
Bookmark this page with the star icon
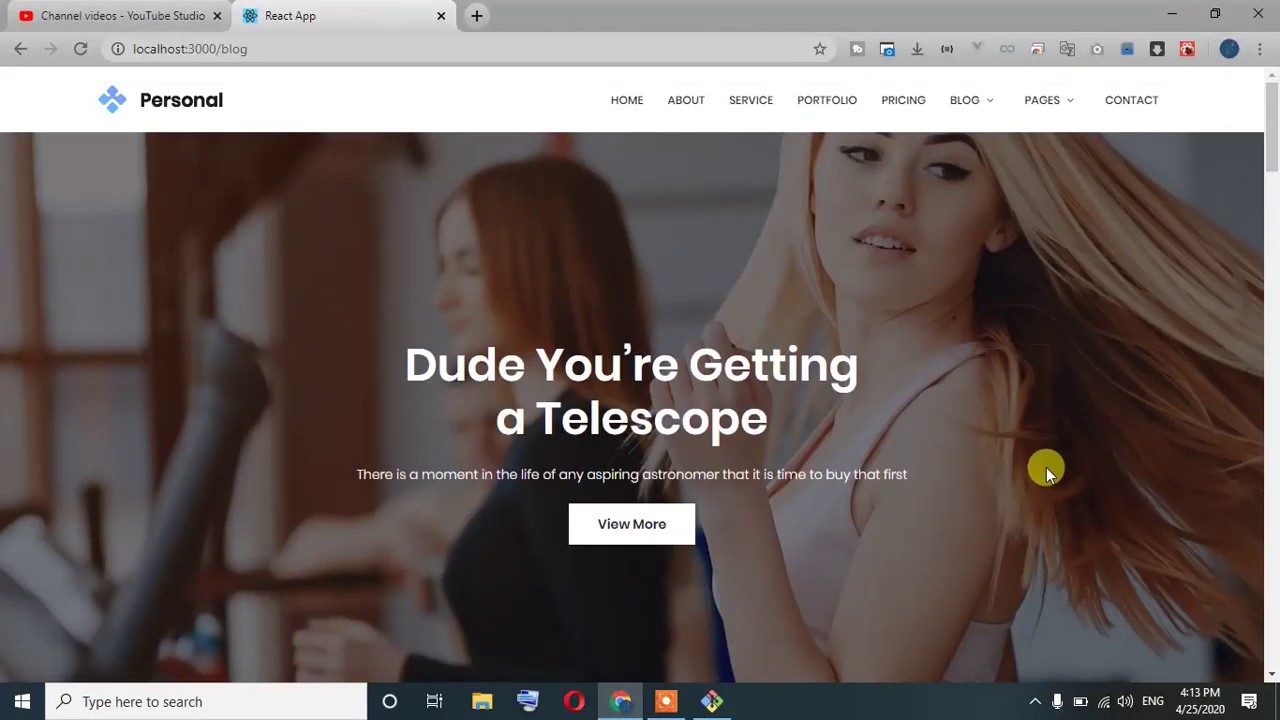(x=820, y=49)
